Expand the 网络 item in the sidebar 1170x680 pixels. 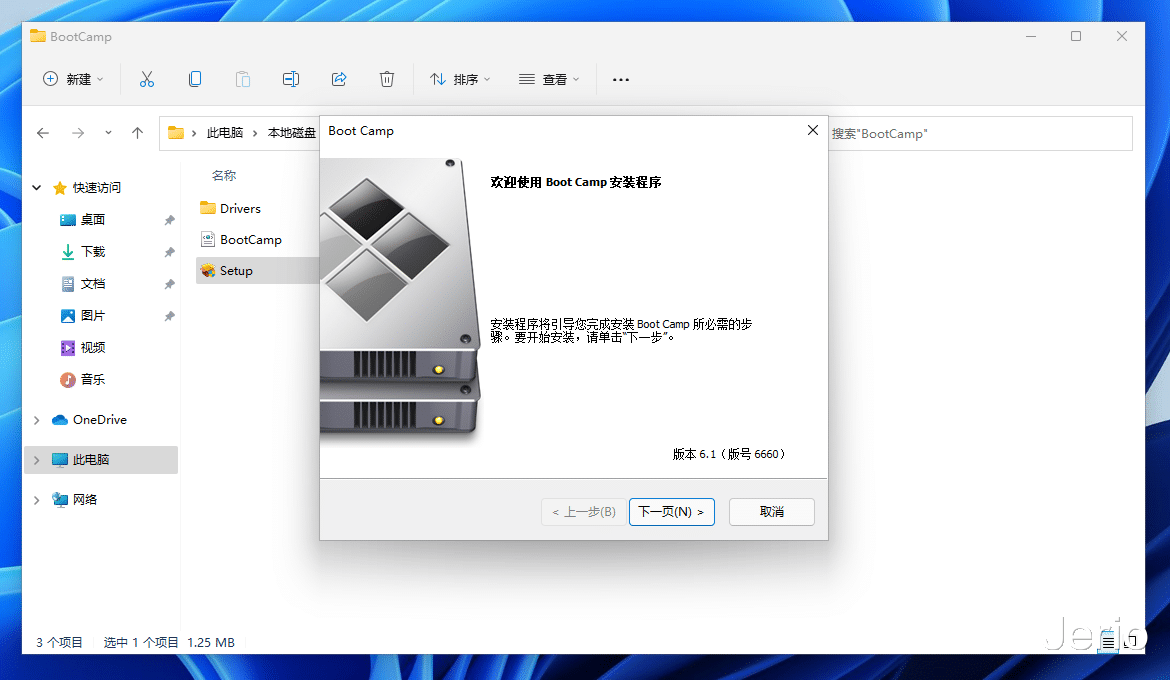pos(37,499)
